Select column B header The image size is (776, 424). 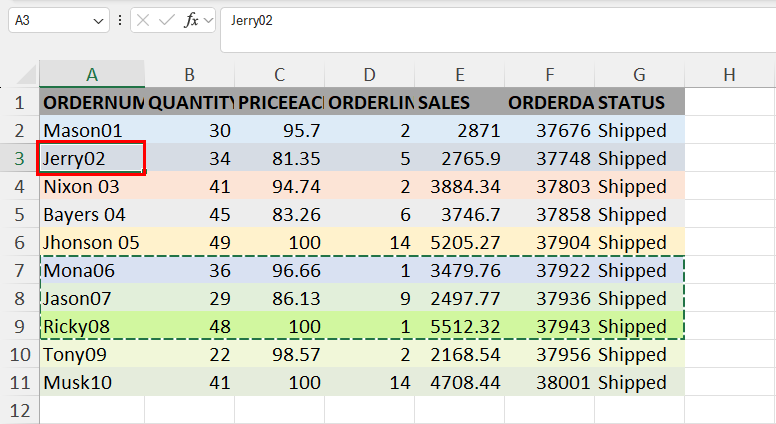(x=190, y=74)
